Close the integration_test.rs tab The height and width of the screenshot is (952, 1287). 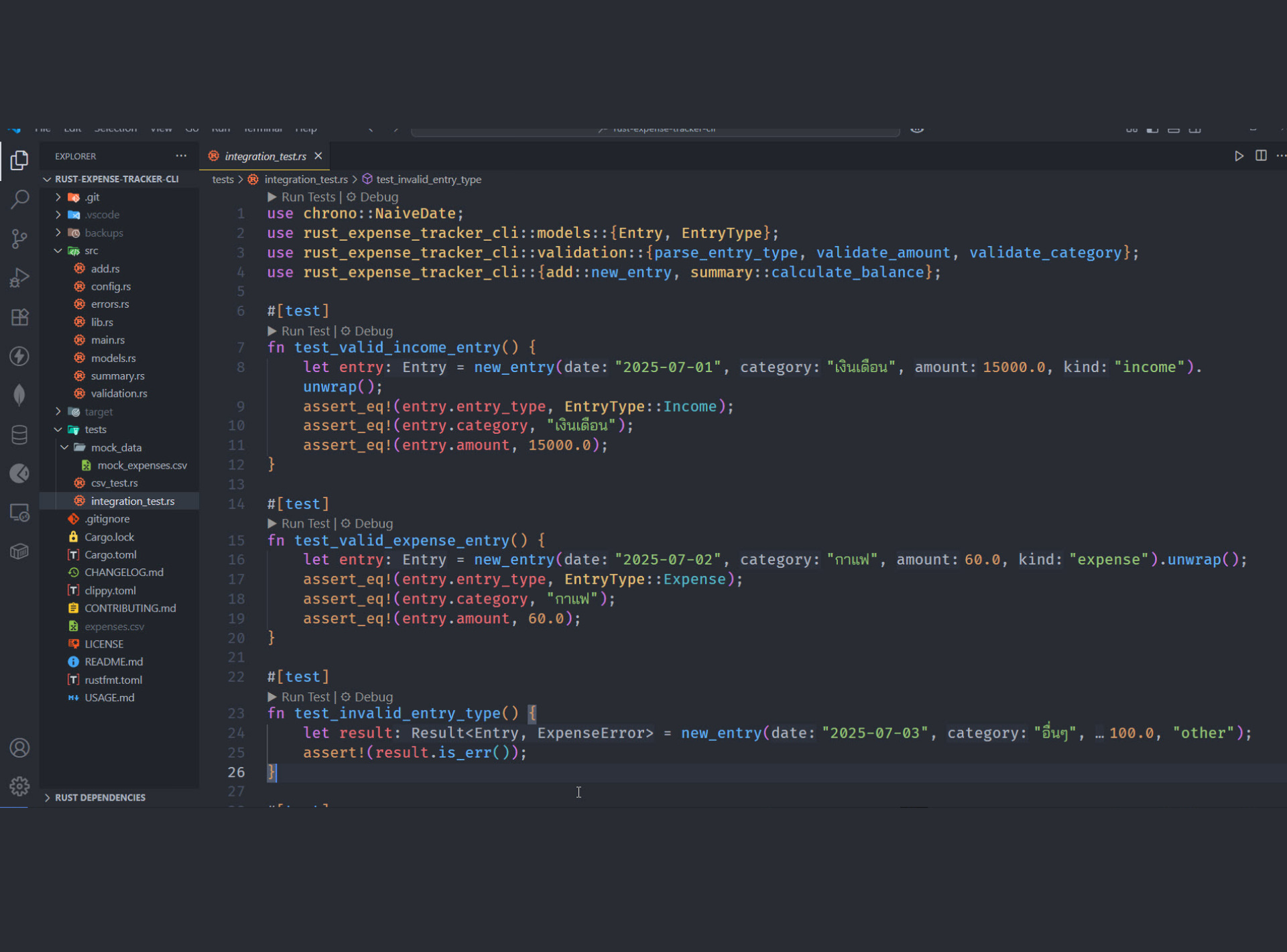click(x=318, y=156)
